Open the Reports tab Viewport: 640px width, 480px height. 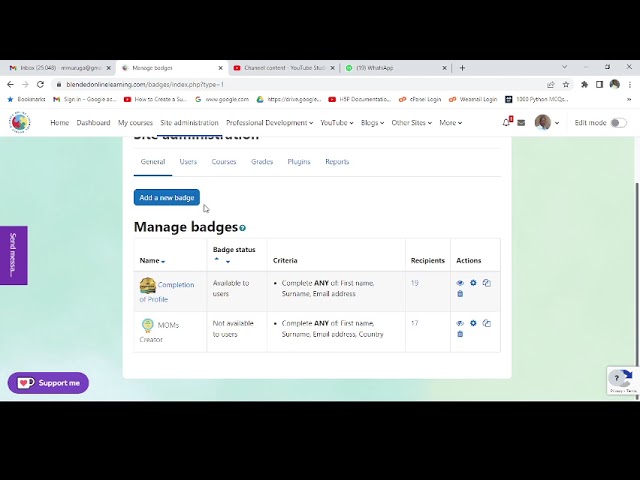337,162
